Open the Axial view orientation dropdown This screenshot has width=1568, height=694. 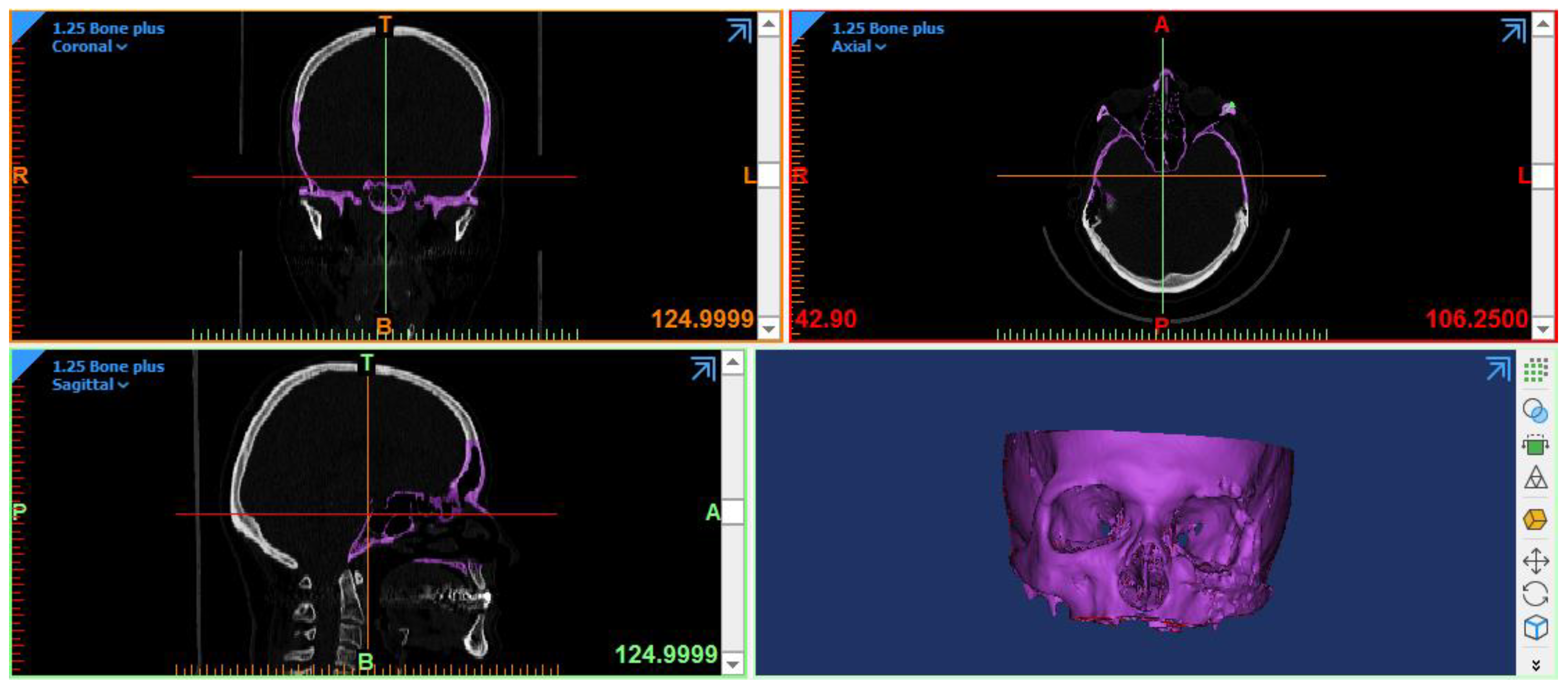858,47
